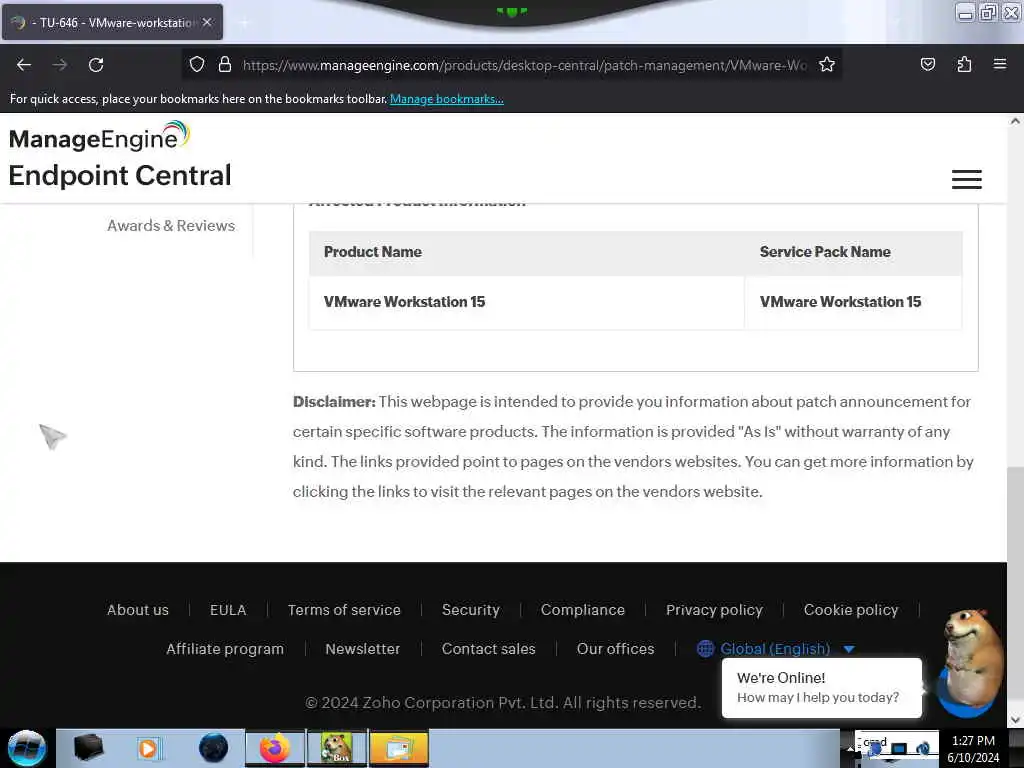Viewport: 1024px width, 768px height.
Task: Click the page scrollbar up arrow
Action: [1015, 121]
